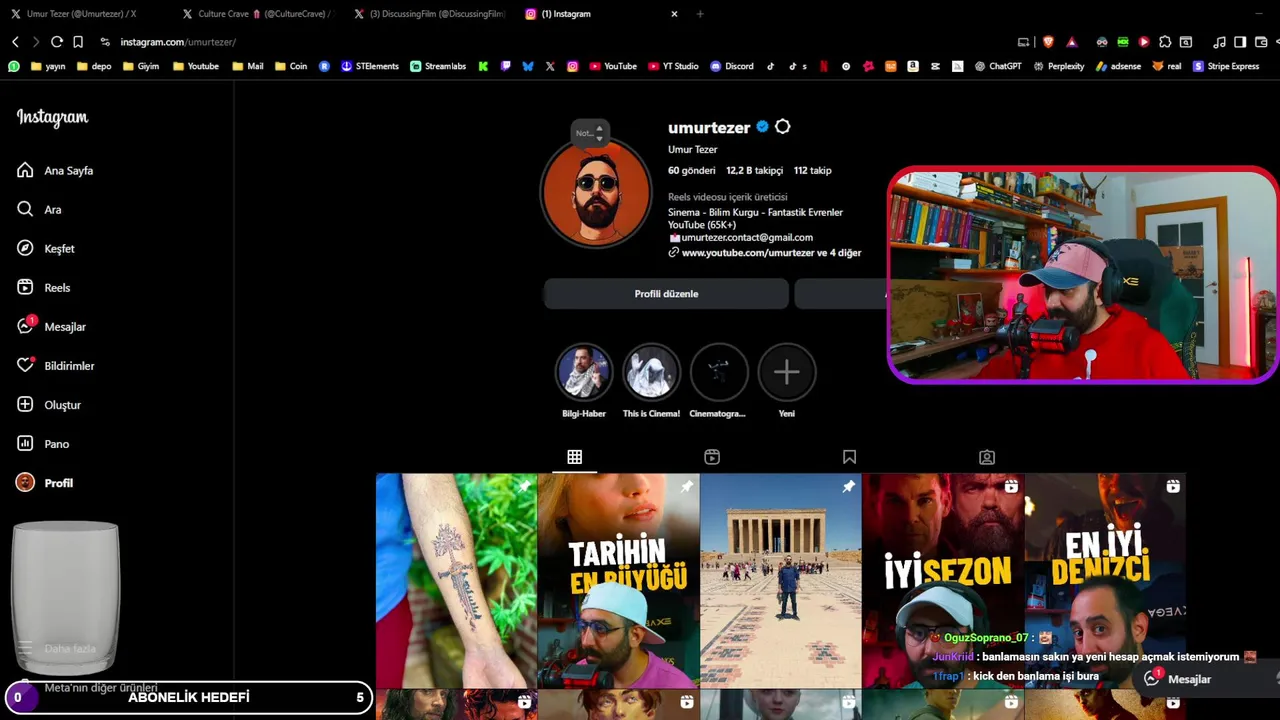This screenshot has width=1280, height=720.
Task: Open the Bluesky butterfly bookmark
Action: pos(528,66)
